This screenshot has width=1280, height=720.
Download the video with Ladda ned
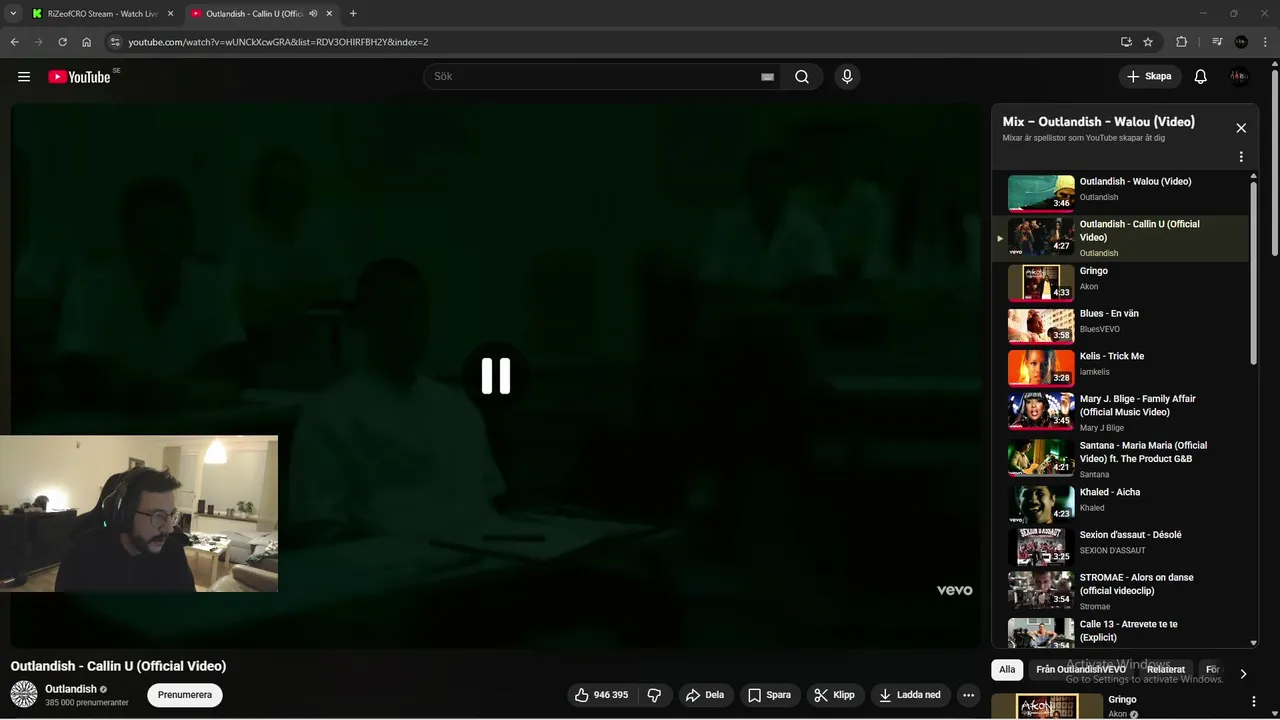click(910, 695)
